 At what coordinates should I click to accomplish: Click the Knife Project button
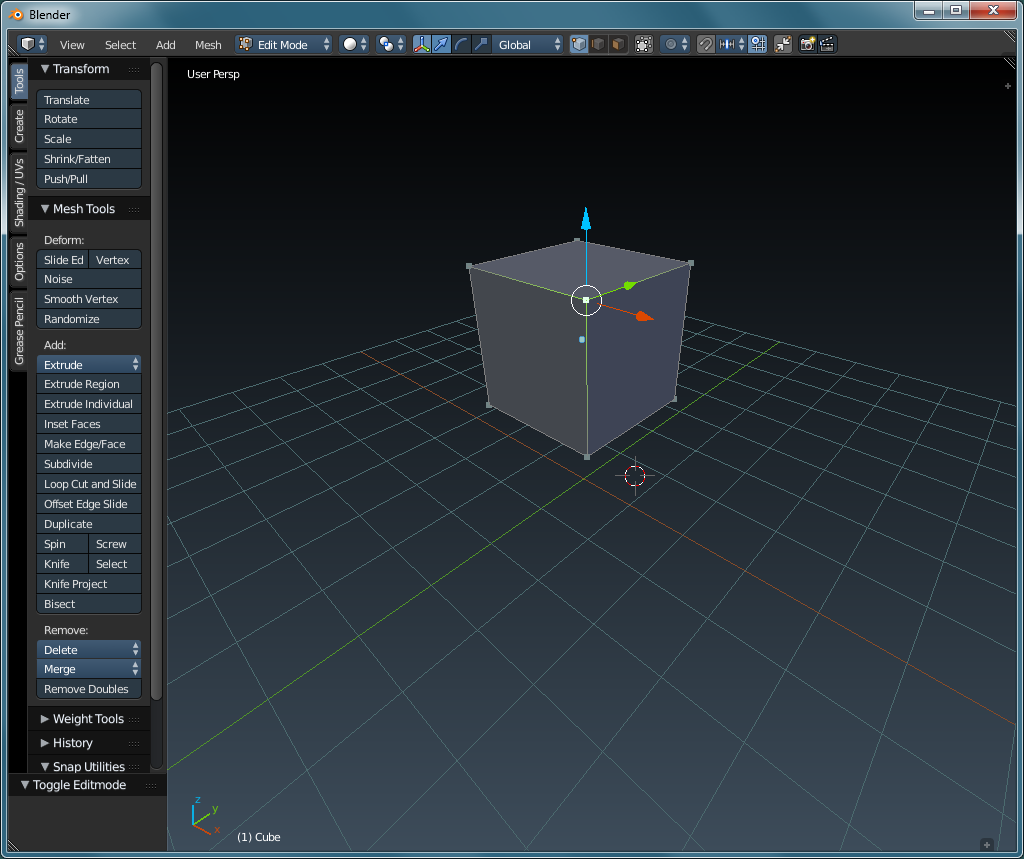[x=89, y=584]
